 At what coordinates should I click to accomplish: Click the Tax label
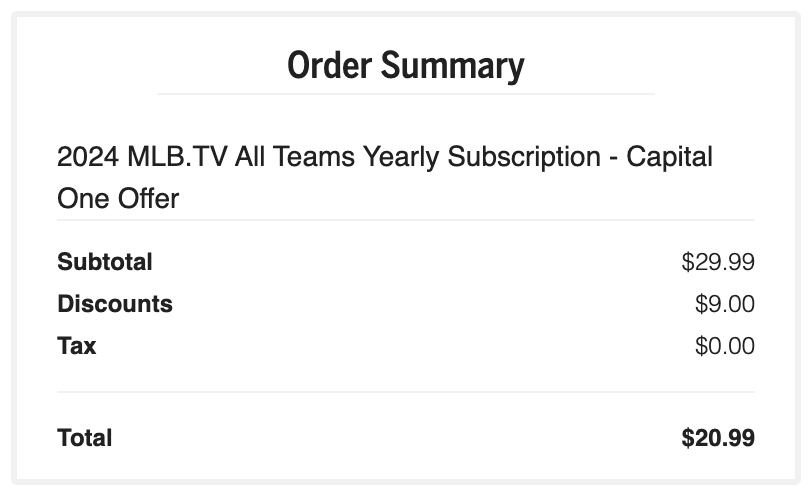click(x=77, y=346)
